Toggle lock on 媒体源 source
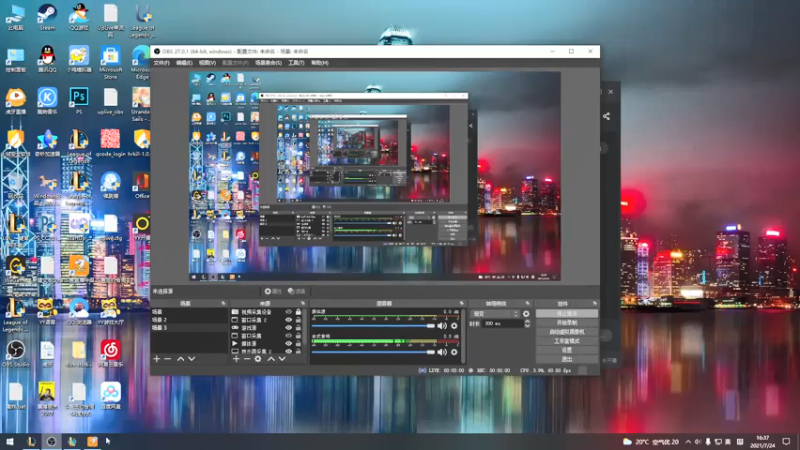The width and height of the screenshot is (800, 450). click(298, 343)
